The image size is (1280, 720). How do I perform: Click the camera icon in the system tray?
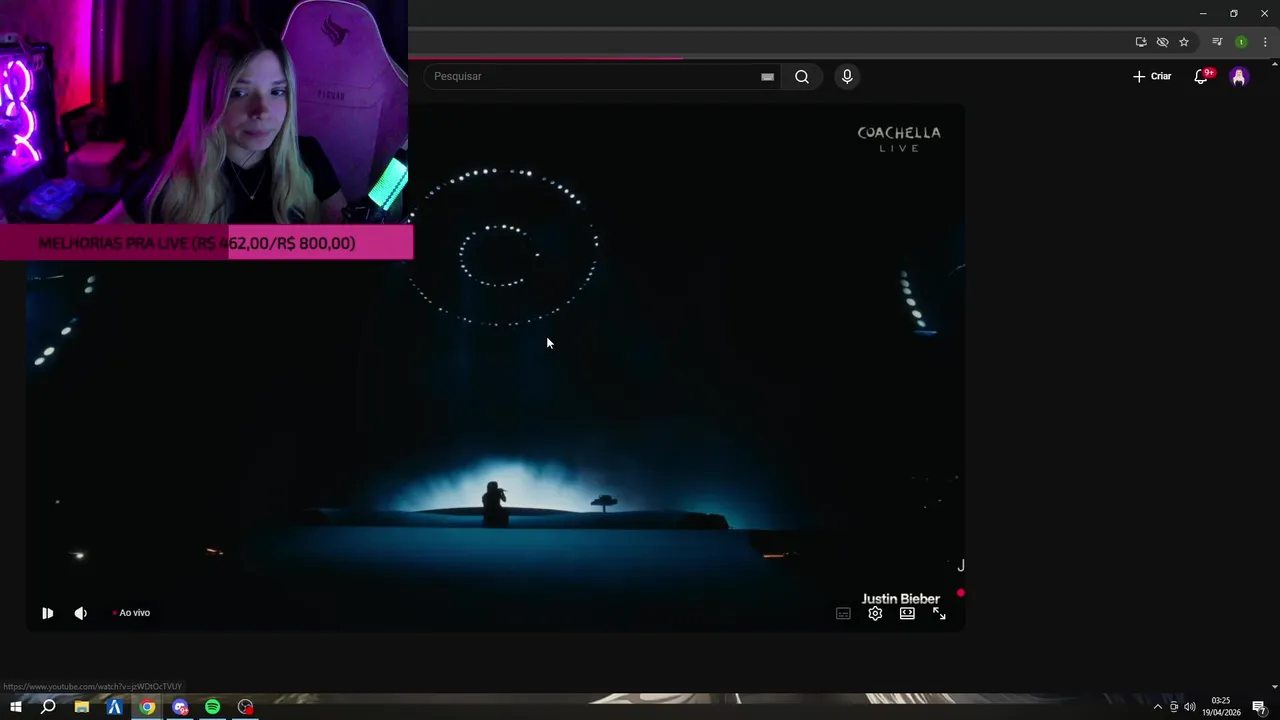click(1174, 707)
